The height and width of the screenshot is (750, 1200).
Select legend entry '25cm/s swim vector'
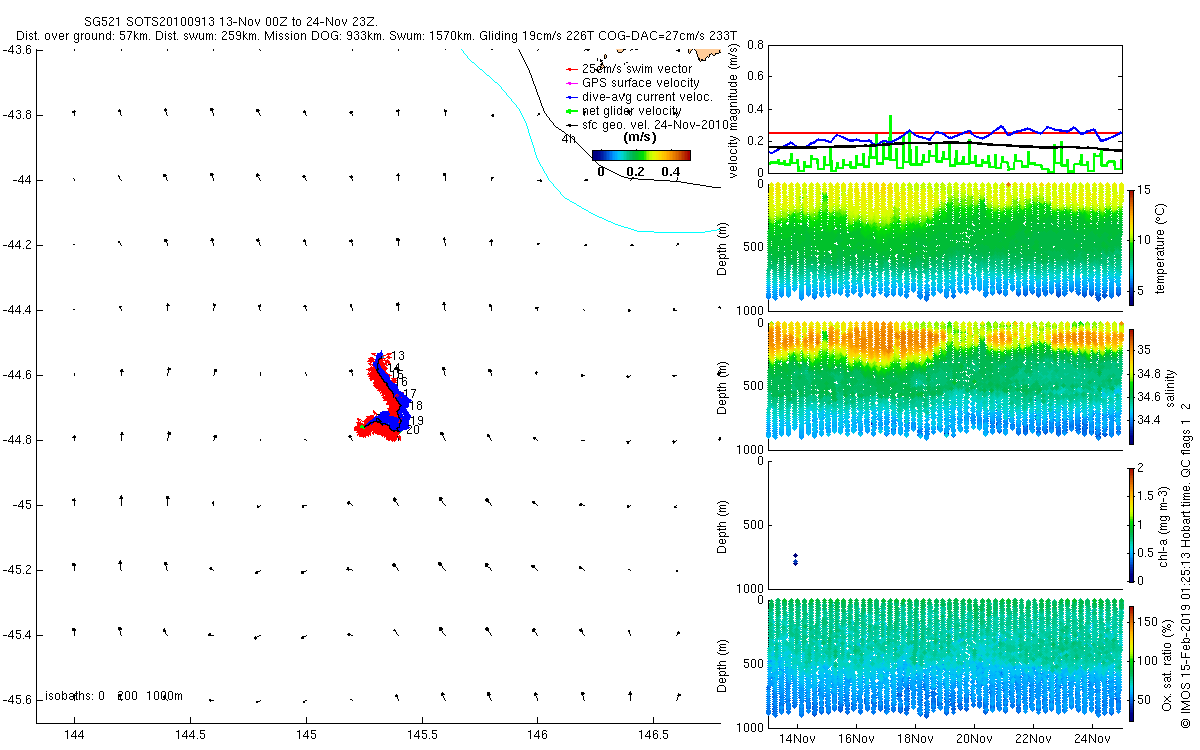pyautogui.click(x=636, y=68)
